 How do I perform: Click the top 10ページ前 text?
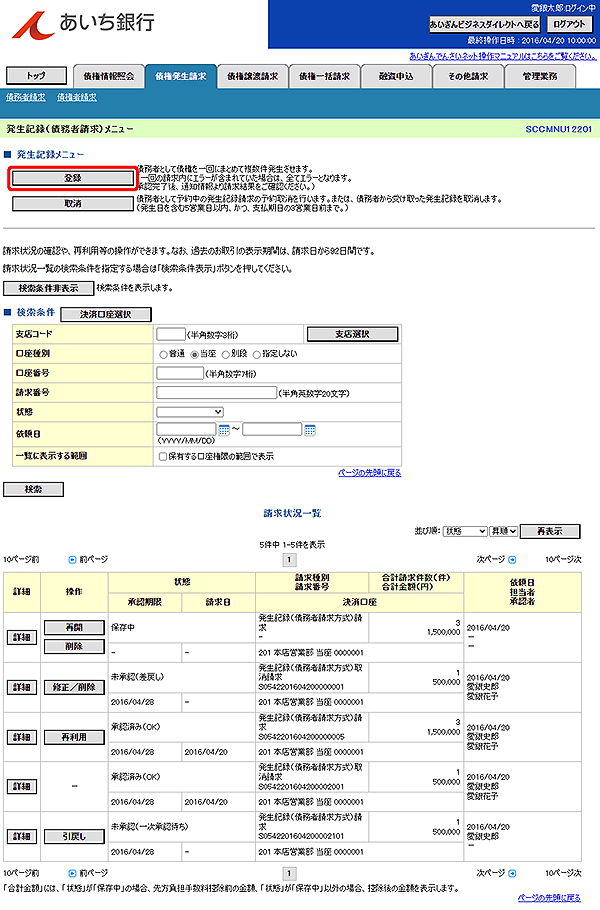click(x=21, y=560)
